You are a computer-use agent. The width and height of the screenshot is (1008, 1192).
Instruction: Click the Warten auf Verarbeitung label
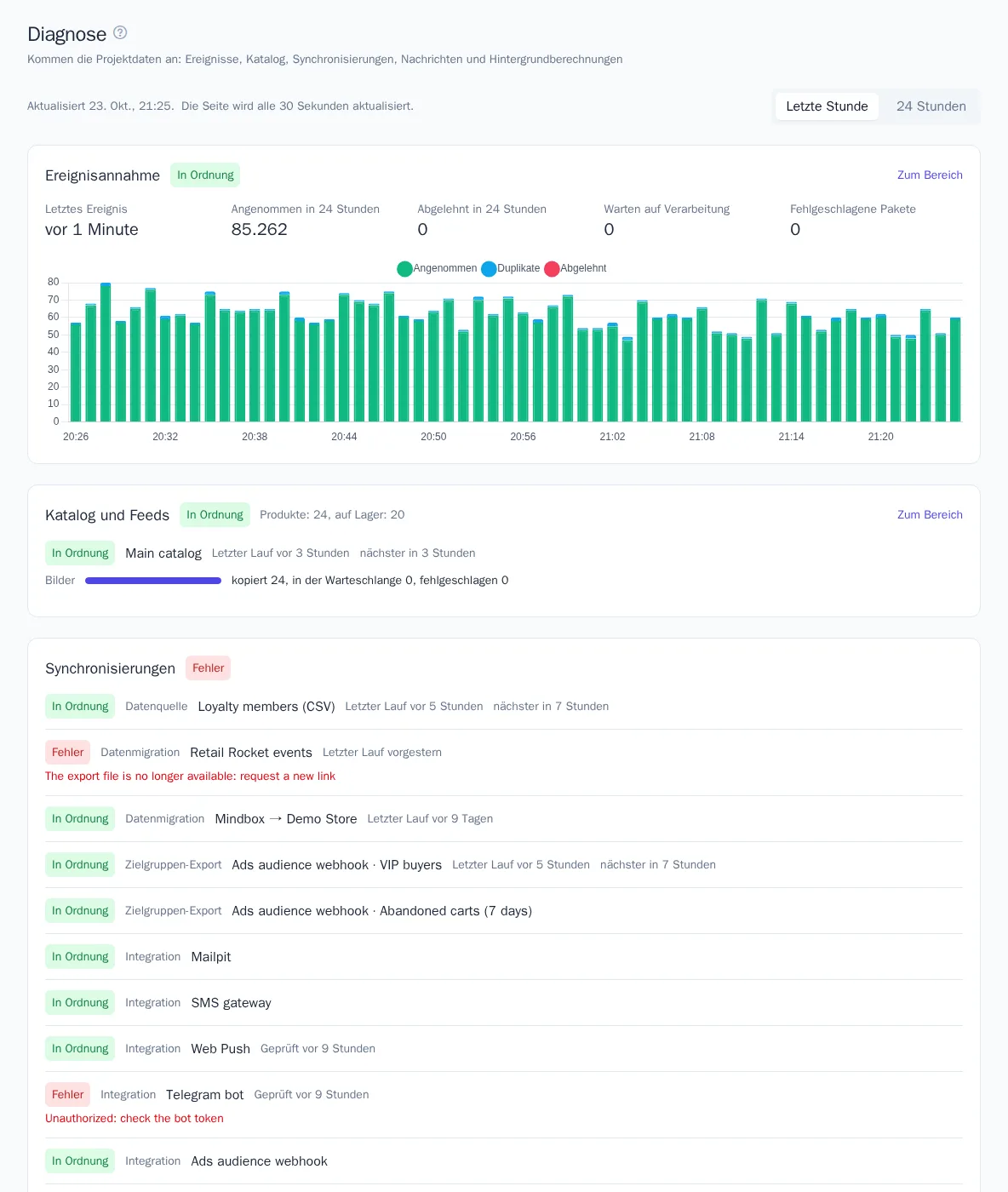click(667, 209)
